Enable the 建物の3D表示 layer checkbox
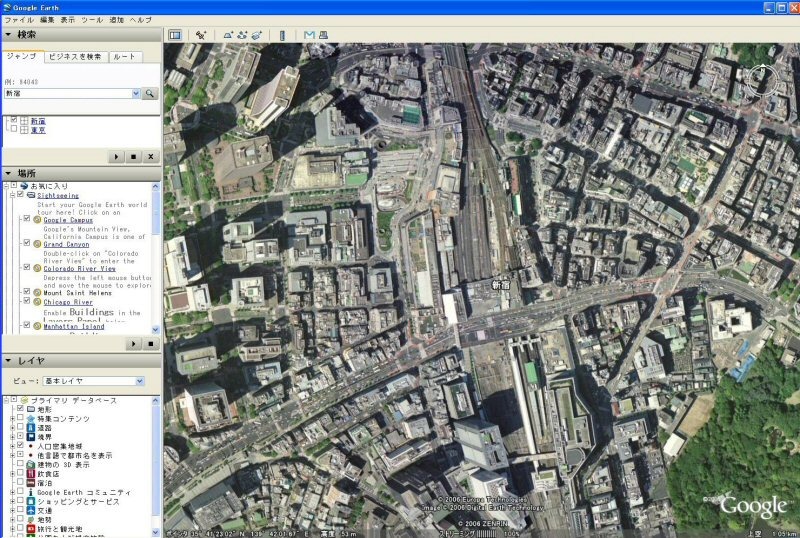The width and height of the screenshot is (800, 538). [x=20, y=464]
